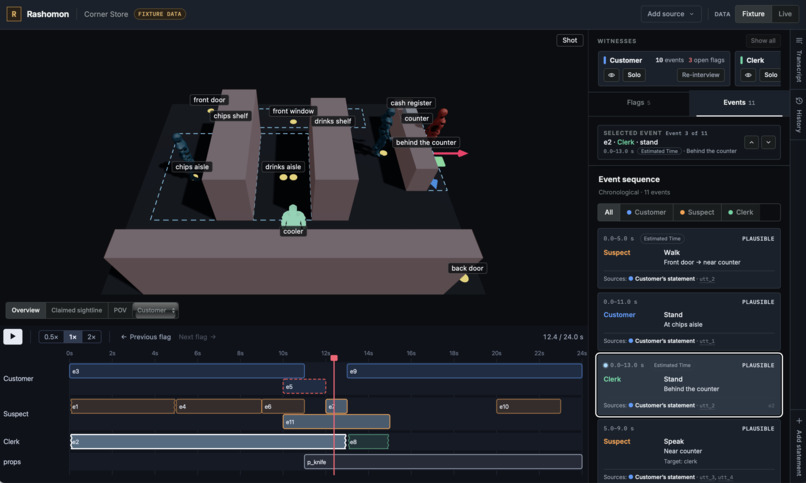Toggle Clerk witness visibility eye icon
This screenshot has height=483, width=806.
coord(748,75)
